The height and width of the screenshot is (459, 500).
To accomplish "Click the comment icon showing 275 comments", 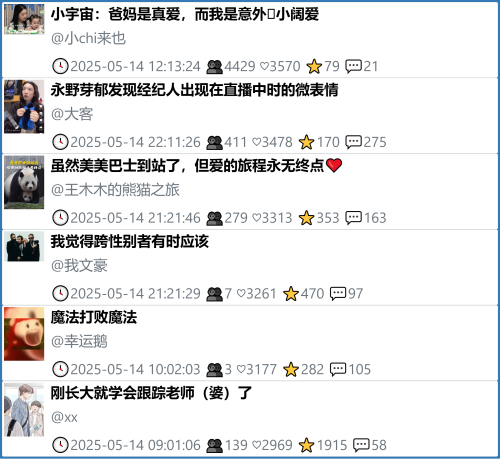I will point(353,142).
